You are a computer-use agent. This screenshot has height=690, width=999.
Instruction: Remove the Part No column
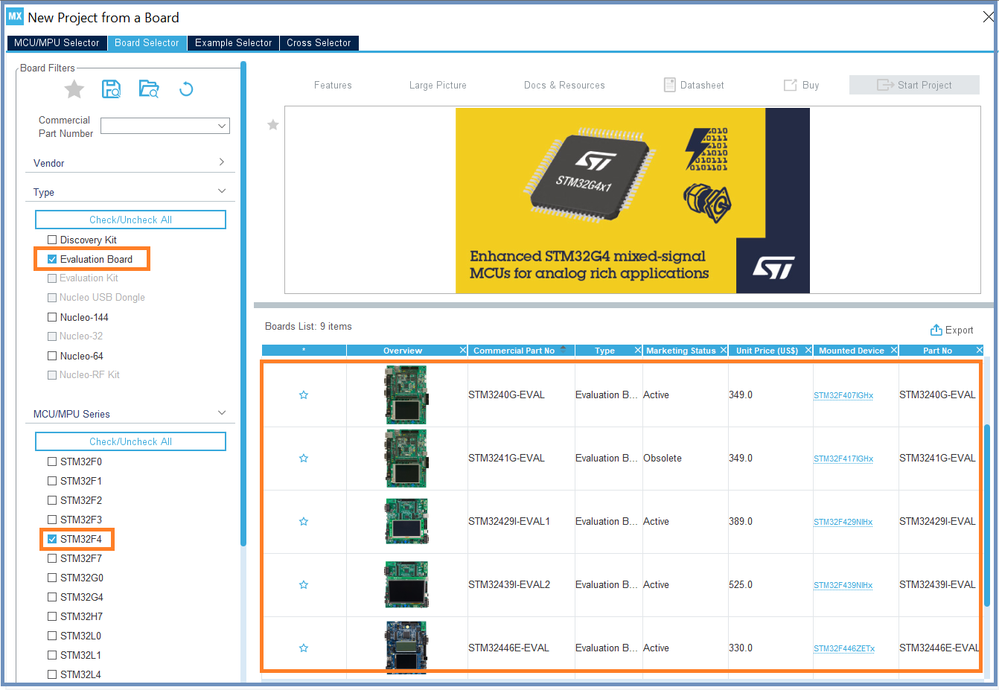[979, 350]
